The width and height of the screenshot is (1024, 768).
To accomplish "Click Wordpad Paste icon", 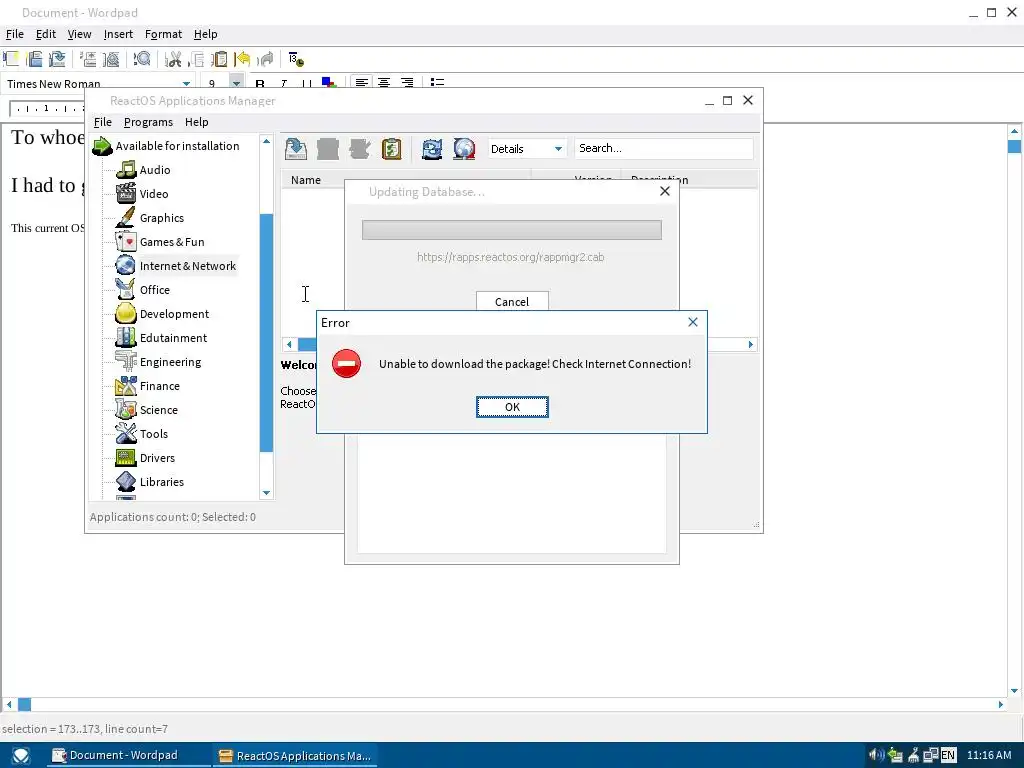I will tap(219, 59).
